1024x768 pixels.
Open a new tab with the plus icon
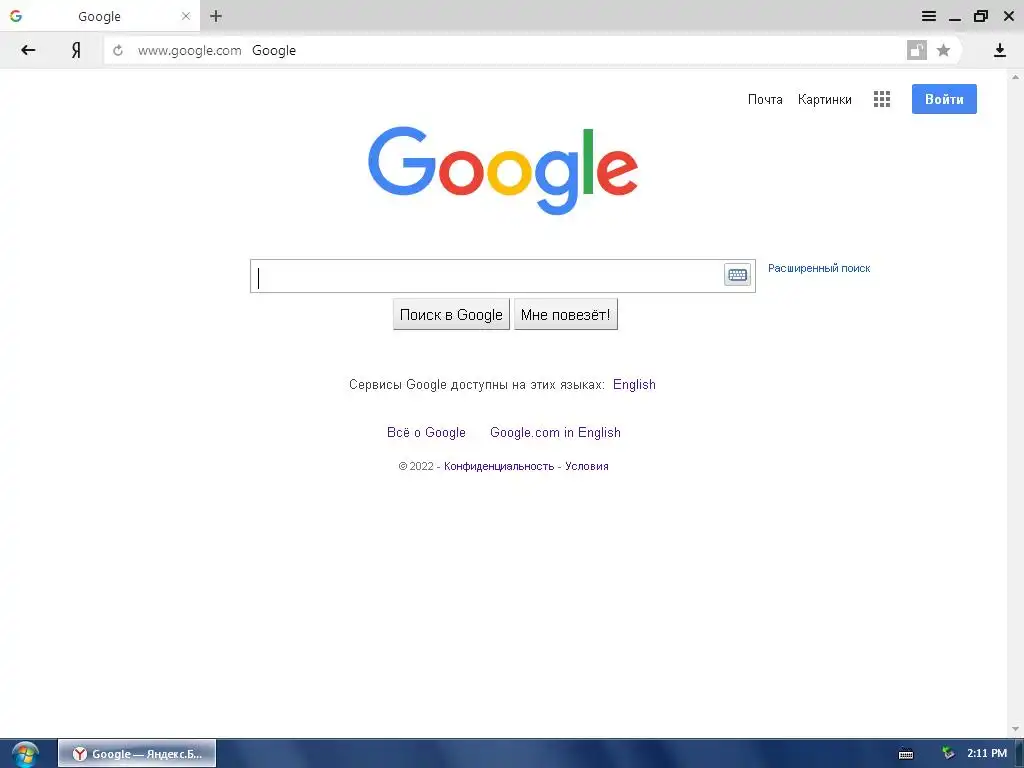216,16
